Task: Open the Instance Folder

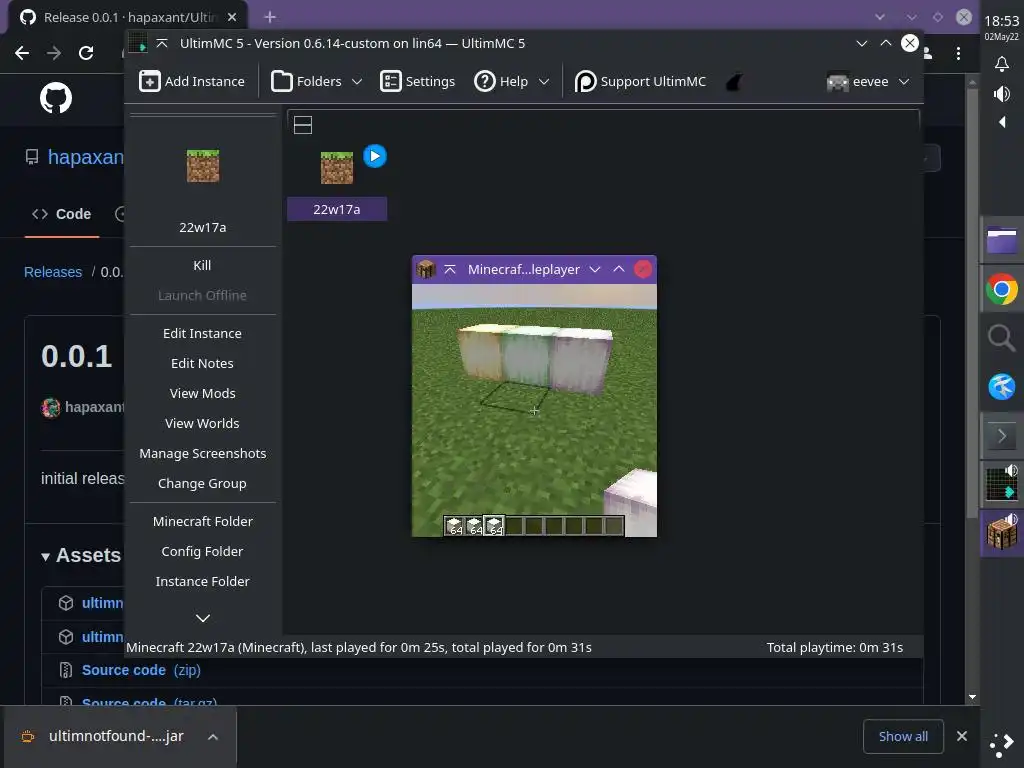Action: [x=202, y=581]
